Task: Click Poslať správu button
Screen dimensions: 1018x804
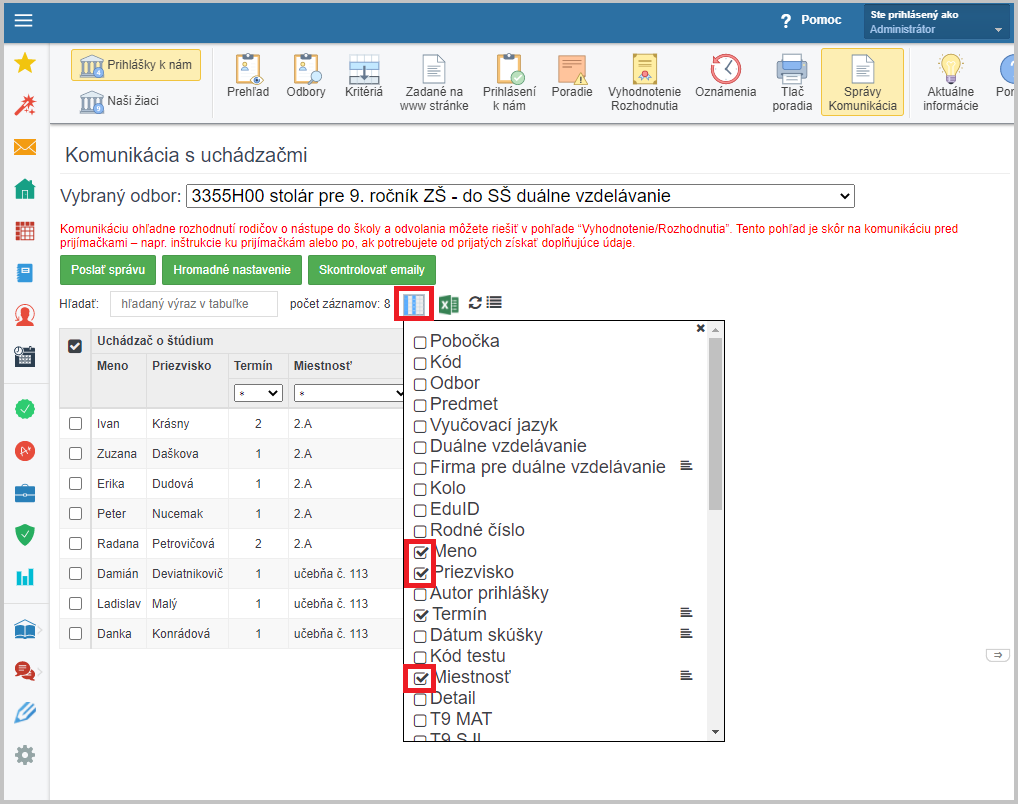Action: coord(108,270)
